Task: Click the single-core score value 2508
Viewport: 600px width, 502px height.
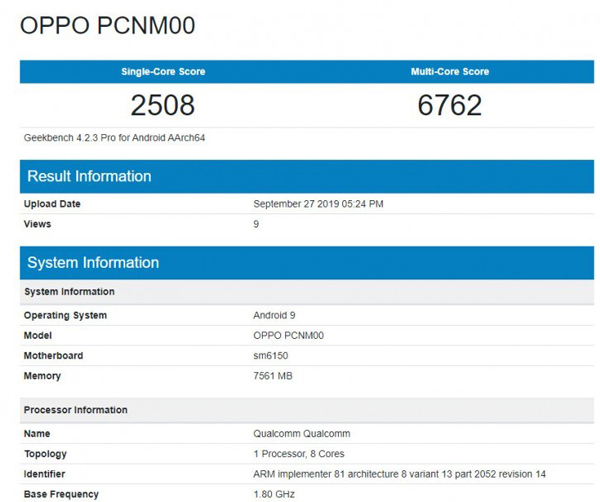Action: click(162, 105)
